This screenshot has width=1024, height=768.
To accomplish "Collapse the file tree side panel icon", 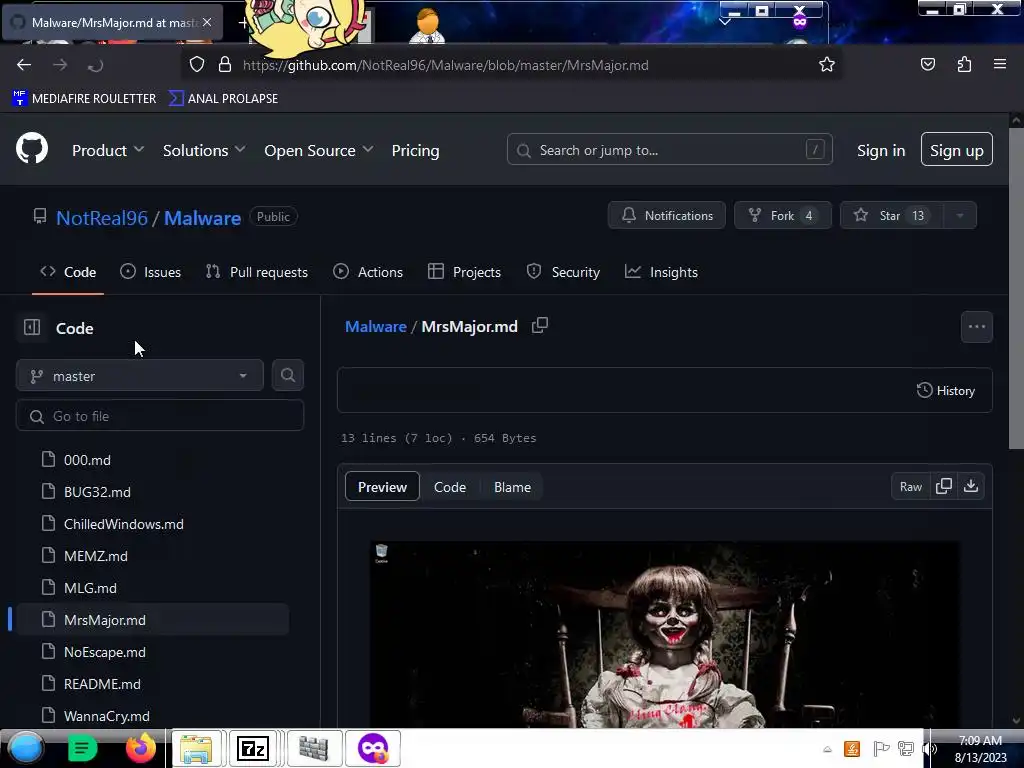I will [31, 327].
